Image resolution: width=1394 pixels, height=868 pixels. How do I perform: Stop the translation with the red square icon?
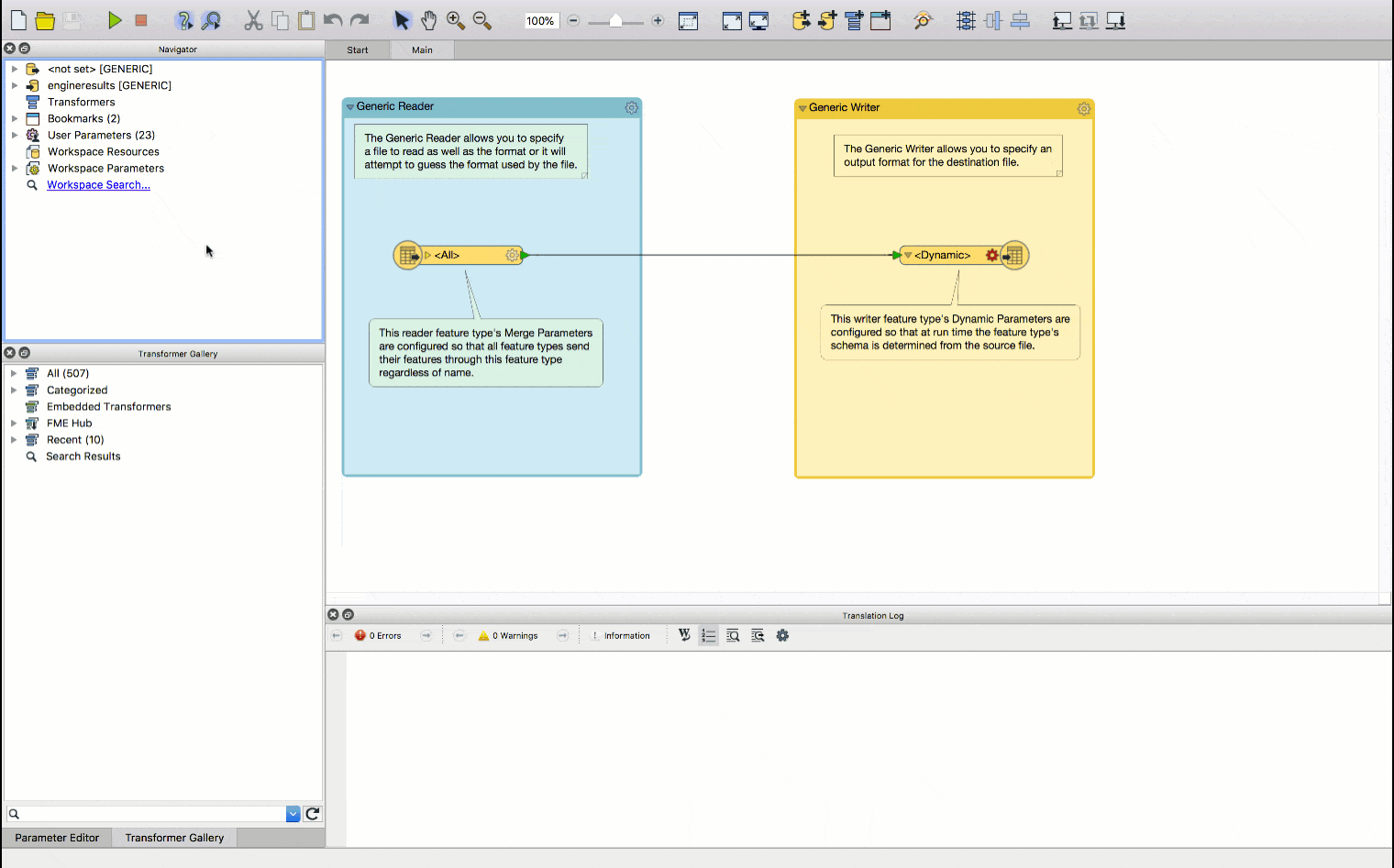coord(141,20)
